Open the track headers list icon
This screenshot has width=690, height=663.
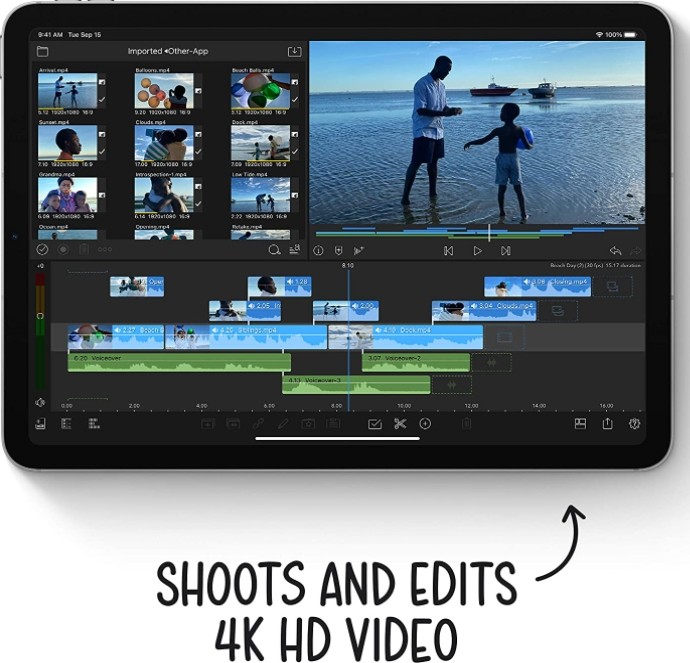(66, 424)
